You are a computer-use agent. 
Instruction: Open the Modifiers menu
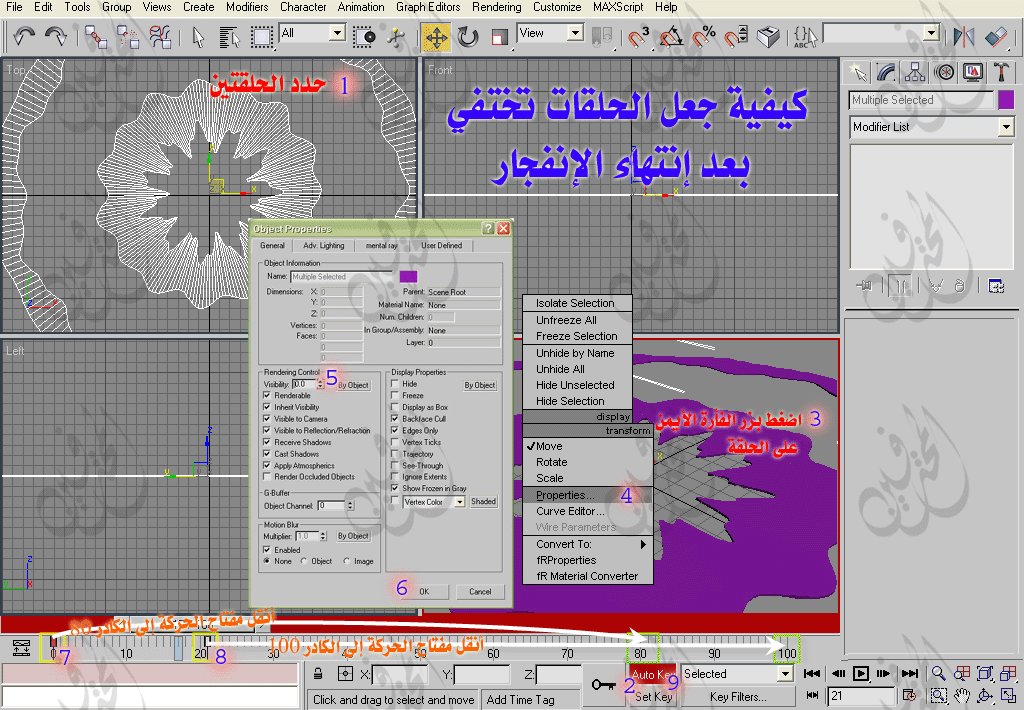[247, 7]
